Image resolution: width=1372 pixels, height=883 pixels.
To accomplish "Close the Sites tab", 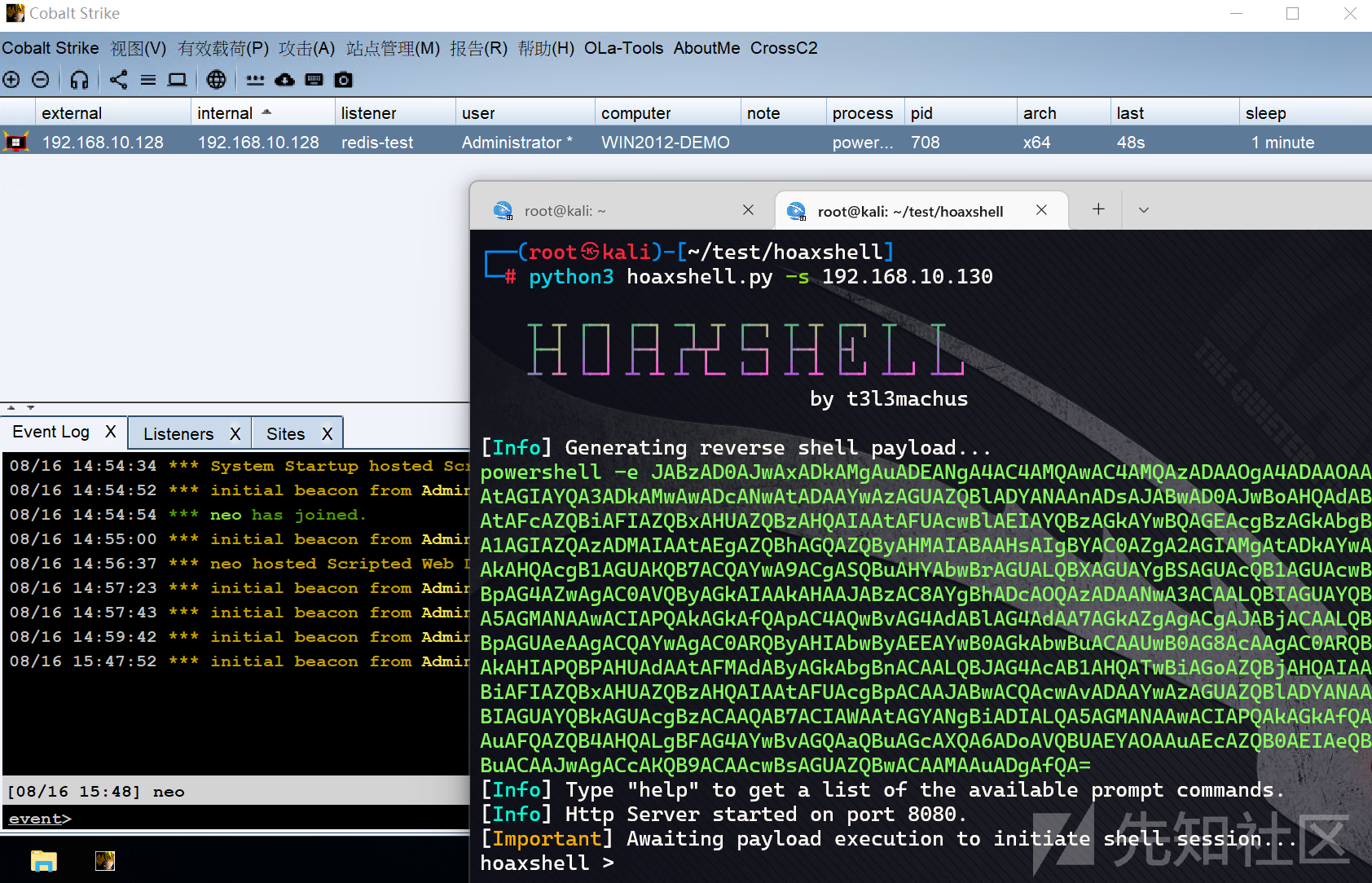I will 328,433.
